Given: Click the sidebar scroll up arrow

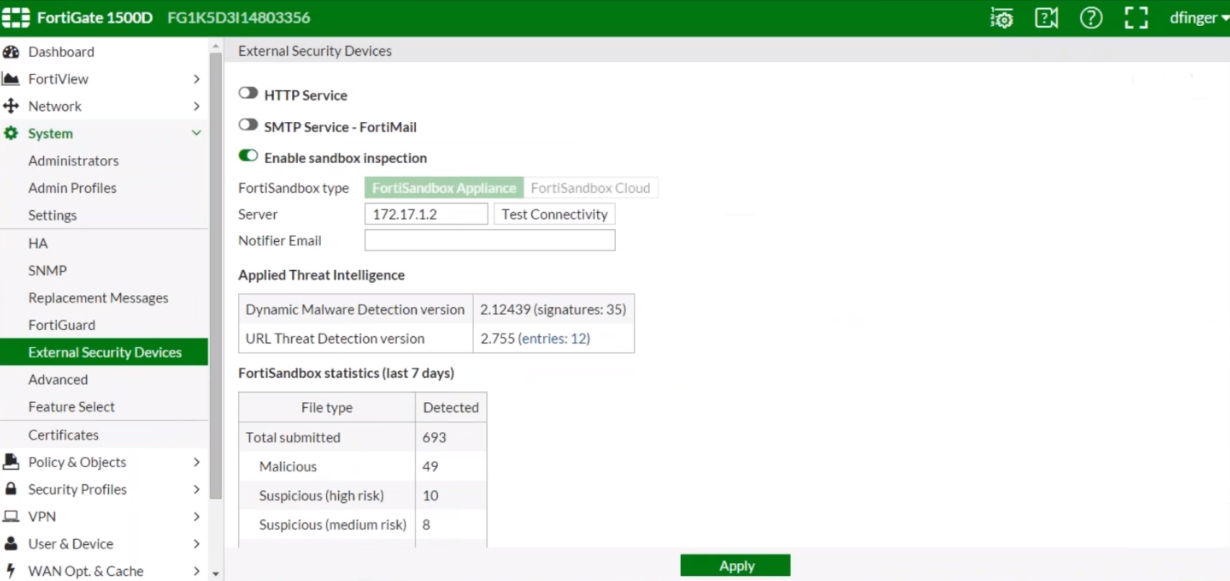Looking at the screenshot, I should tap(216, 45).
